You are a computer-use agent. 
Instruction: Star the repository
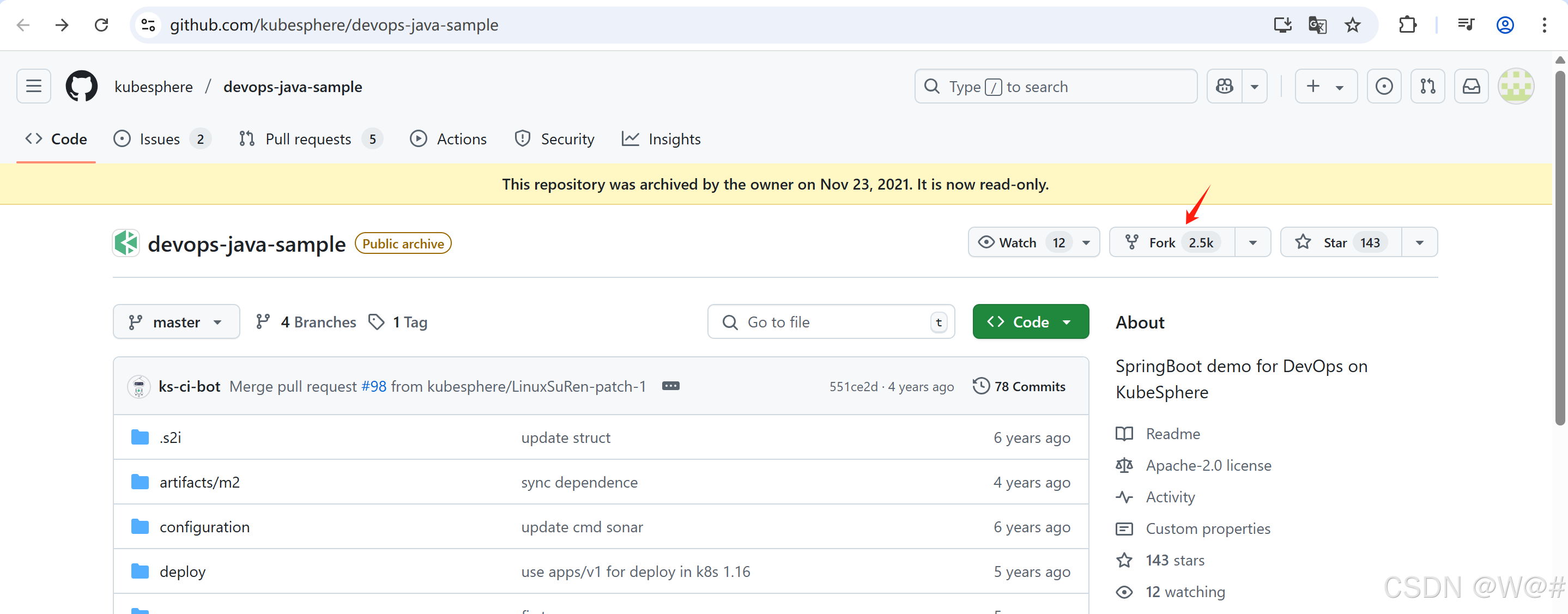coord(1341,242)
